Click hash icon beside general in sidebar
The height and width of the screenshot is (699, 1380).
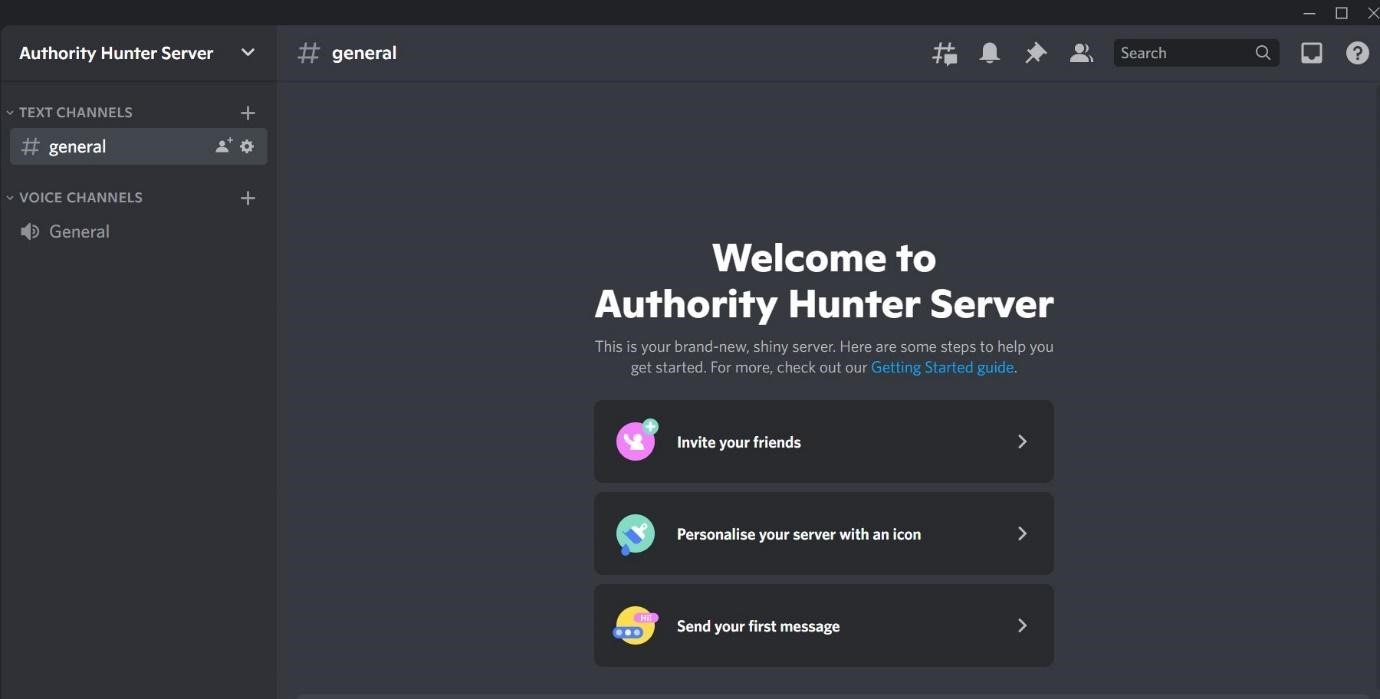click(x=30, y=147)
